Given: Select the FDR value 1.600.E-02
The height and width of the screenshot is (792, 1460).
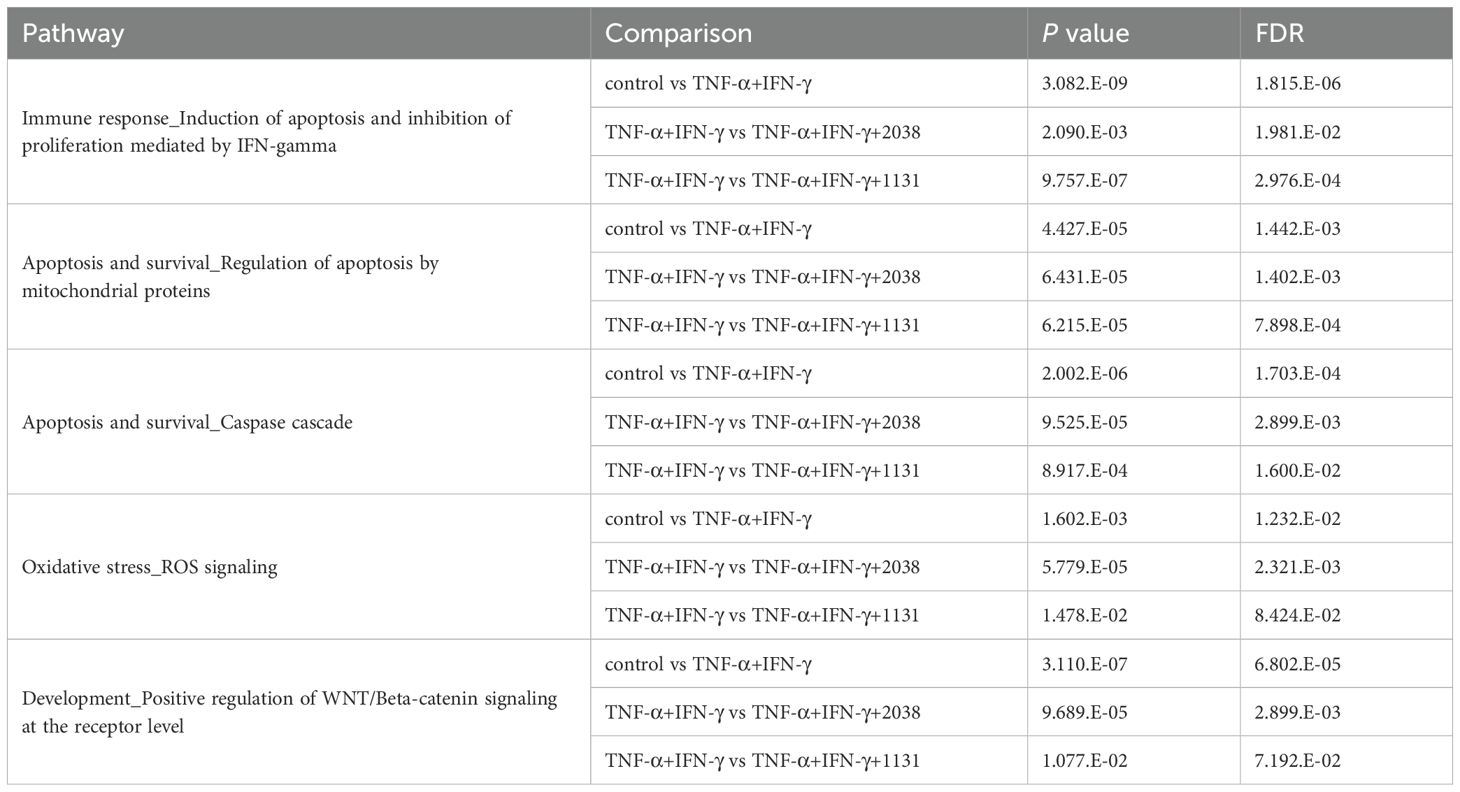Looking at the screenshot, I should pyautogui.click(x=1298, y=470).
